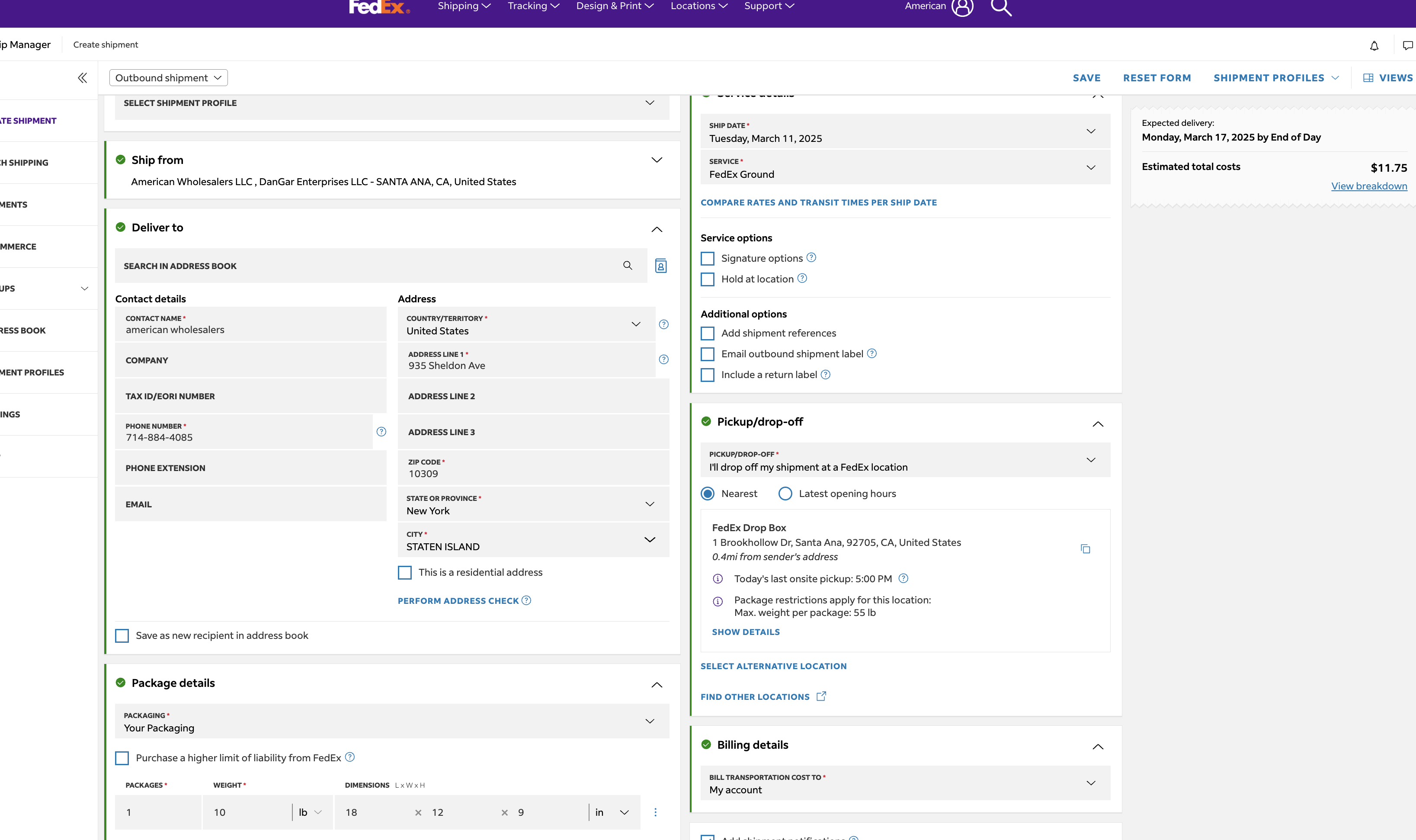This screenshot has width=1416, height=840.
Task: Open the Tracking menu
Action: [534, 6]
